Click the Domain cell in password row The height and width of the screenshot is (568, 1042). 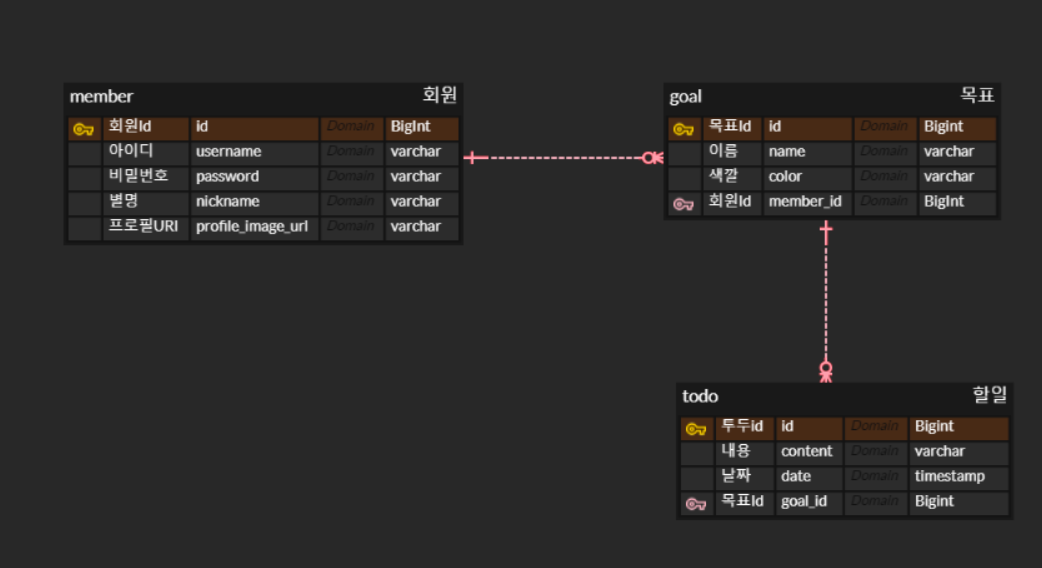pos(352,177)
